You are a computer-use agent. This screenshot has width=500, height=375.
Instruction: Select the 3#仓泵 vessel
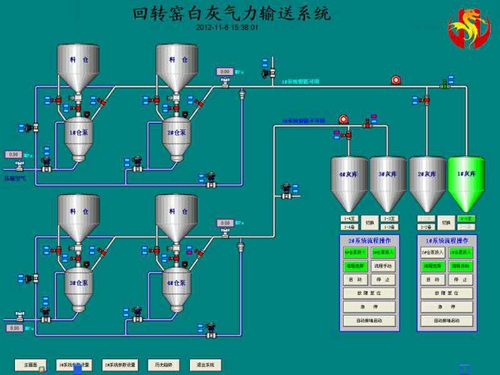point(79,290)
